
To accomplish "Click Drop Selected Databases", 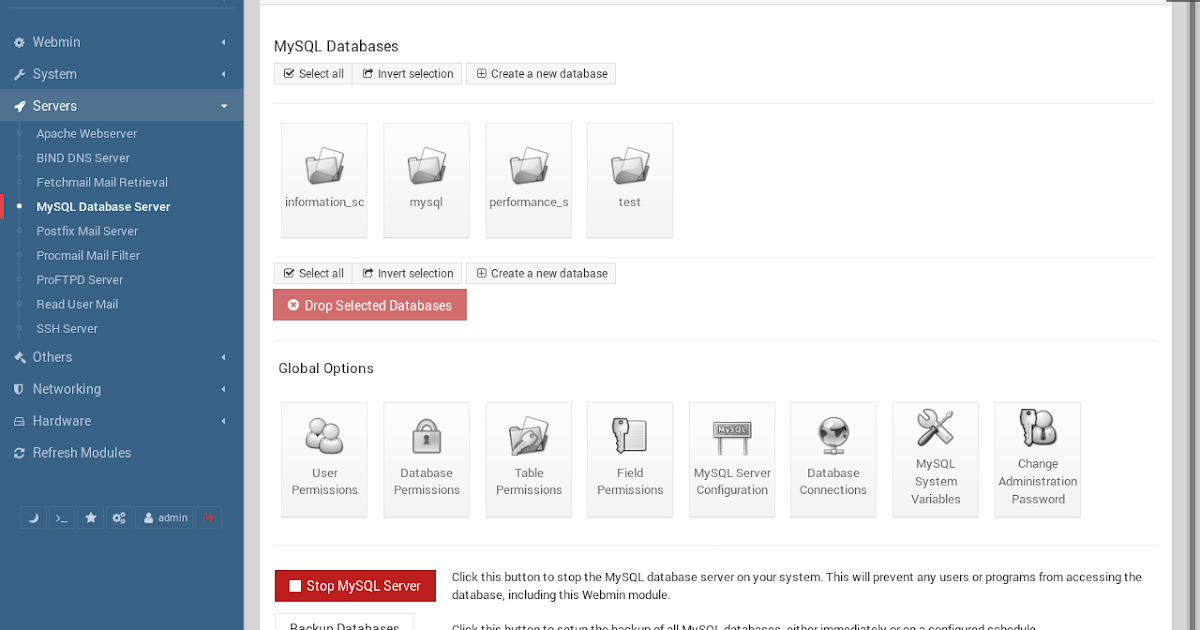I will (x=369, y=305).
